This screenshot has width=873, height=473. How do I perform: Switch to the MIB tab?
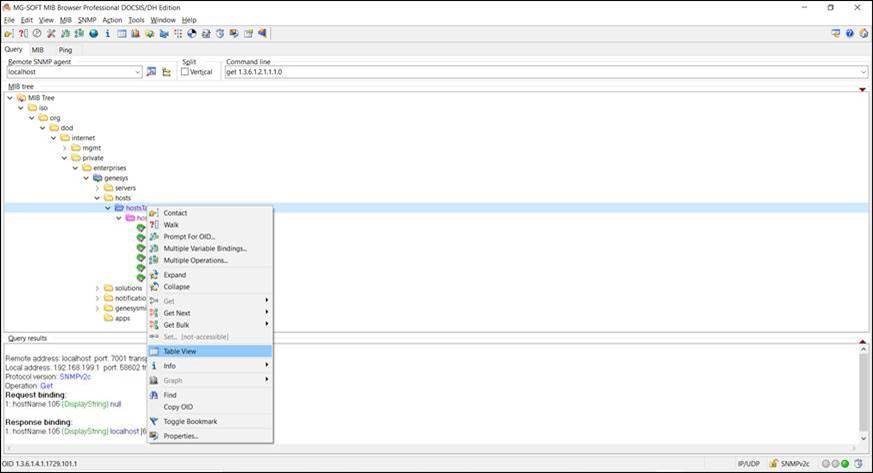coord(38,49)
